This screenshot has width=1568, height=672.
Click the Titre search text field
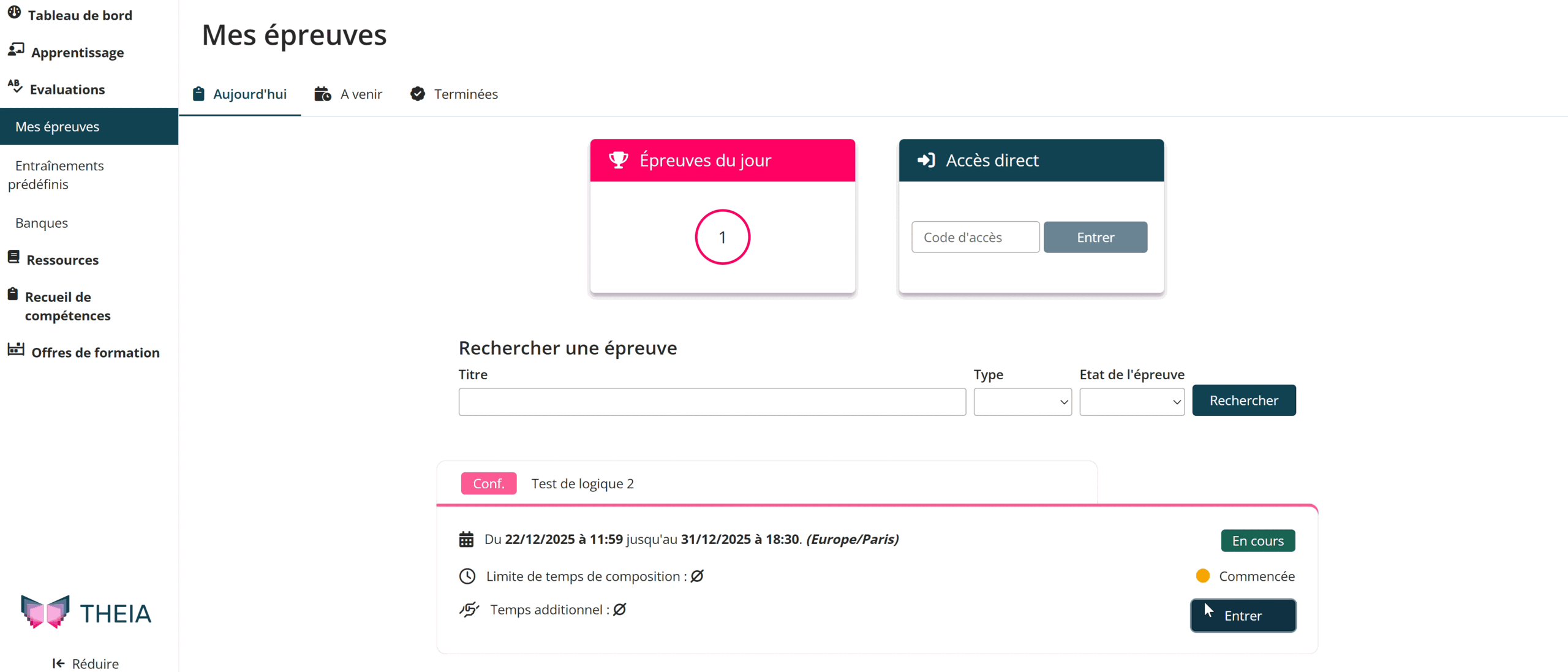712,402
